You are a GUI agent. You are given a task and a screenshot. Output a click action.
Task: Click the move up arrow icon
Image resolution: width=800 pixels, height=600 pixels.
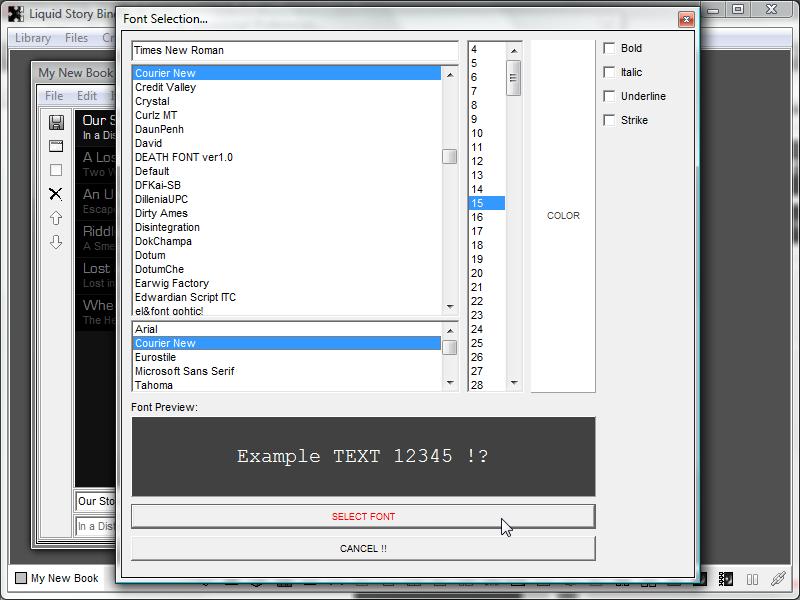56,218
